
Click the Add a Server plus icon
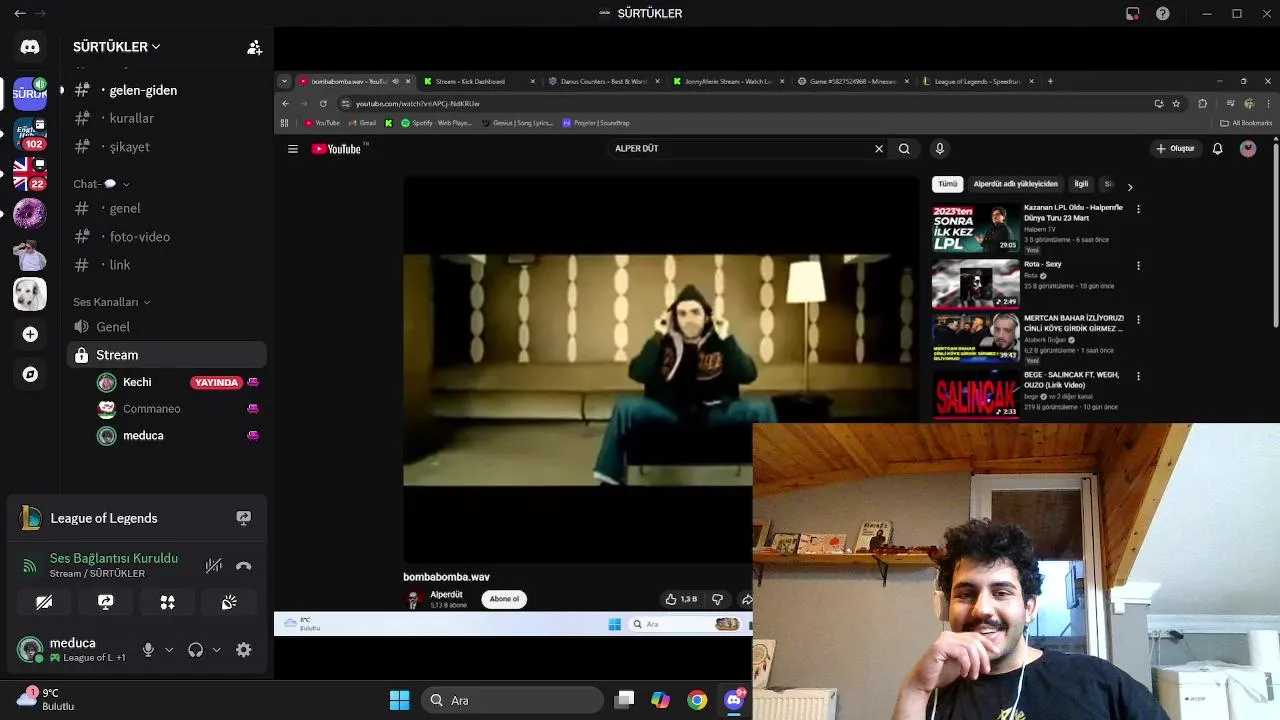point(30,334)
